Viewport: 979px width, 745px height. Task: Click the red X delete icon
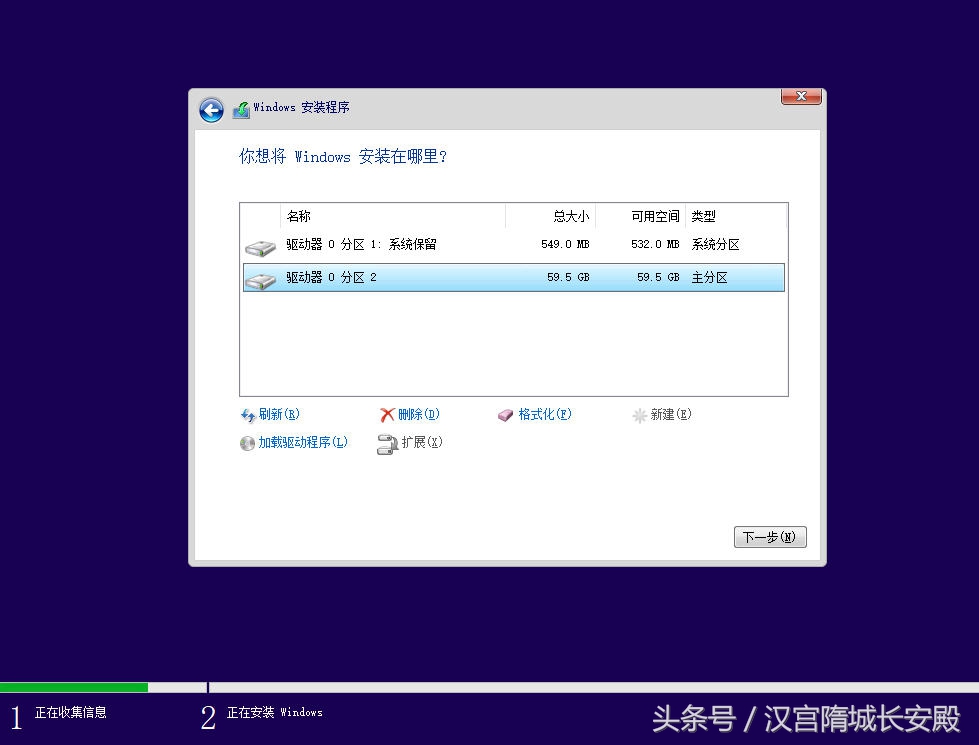(x=387, y=415)
